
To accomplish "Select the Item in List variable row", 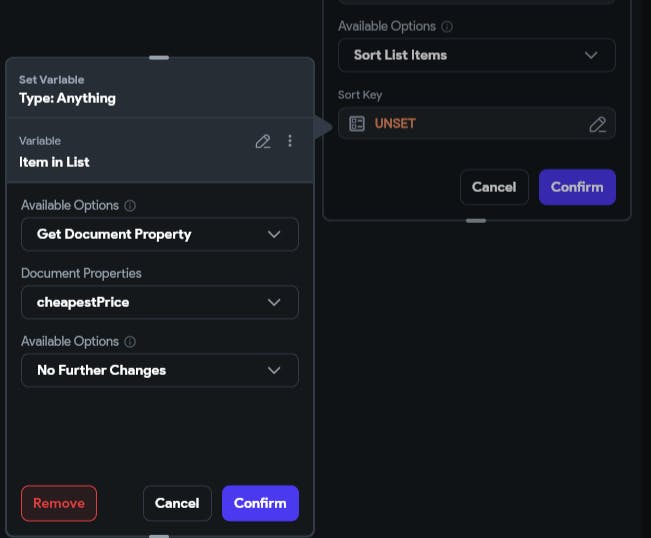I will point(160,151).
